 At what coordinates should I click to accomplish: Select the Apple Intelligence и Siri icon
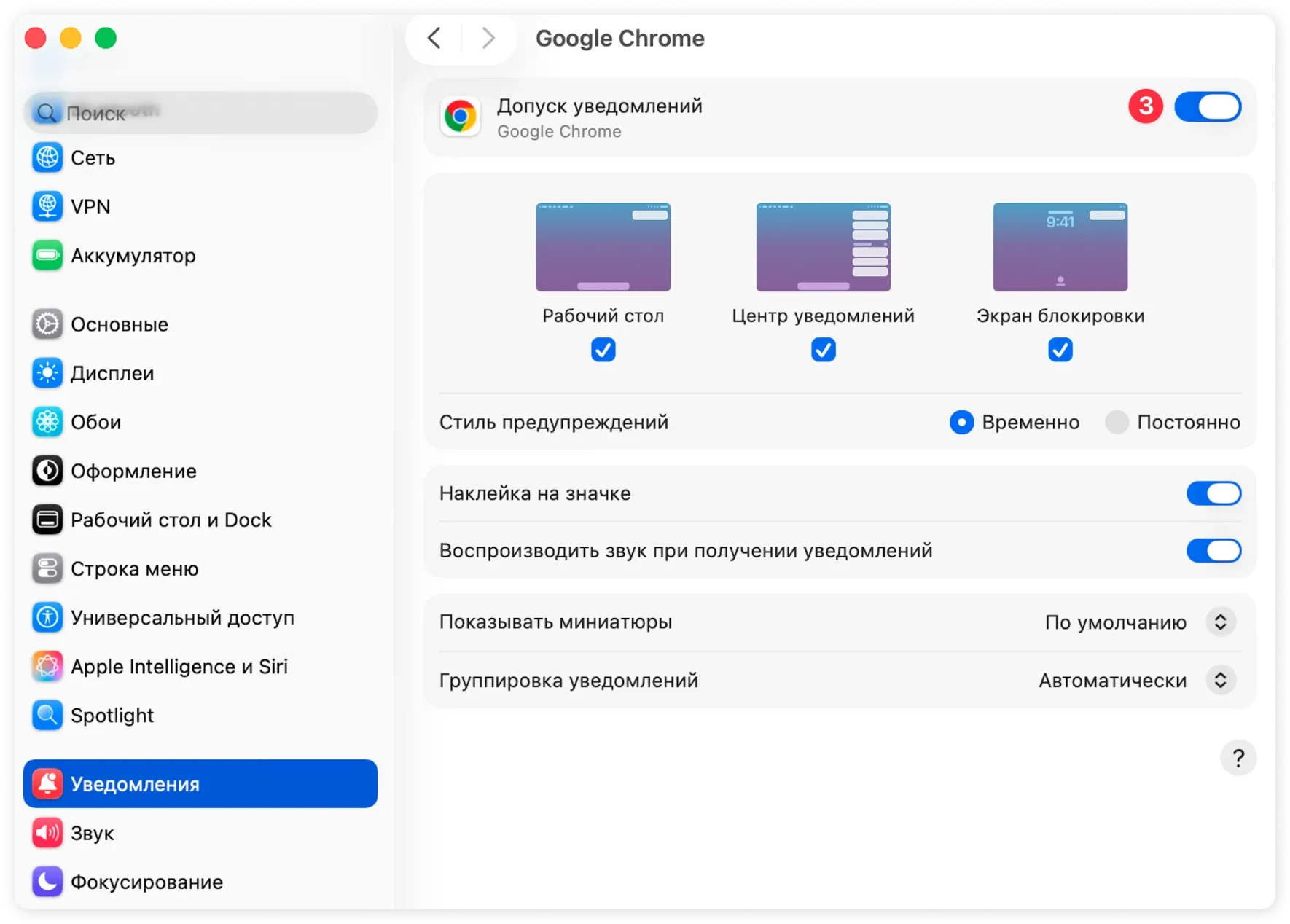[47, 665]
